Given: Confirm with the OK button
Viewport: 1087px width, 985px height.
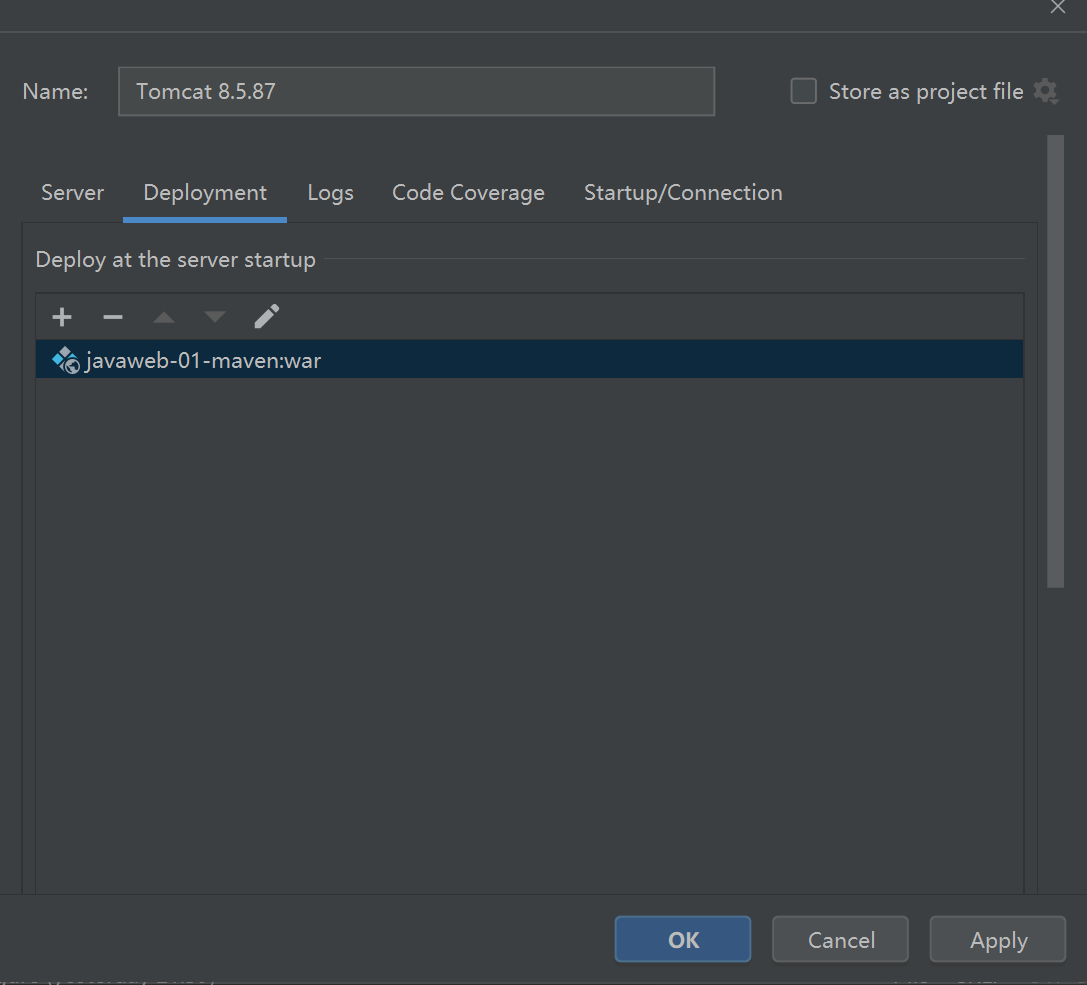Looking at the screenshot, I should coord(683,939).
